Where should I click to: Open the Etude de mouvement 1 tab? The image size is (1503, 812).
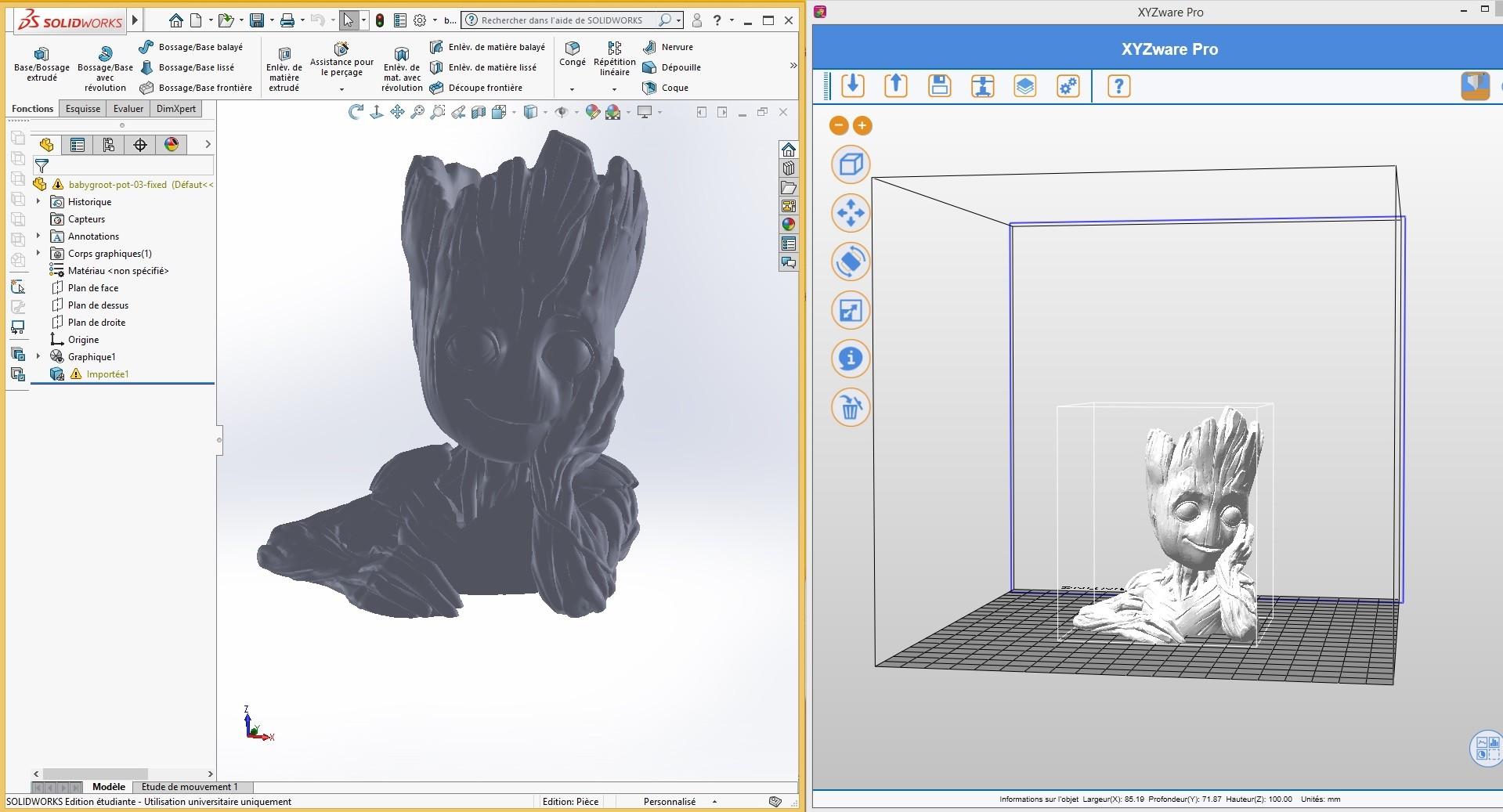(190, 787)
